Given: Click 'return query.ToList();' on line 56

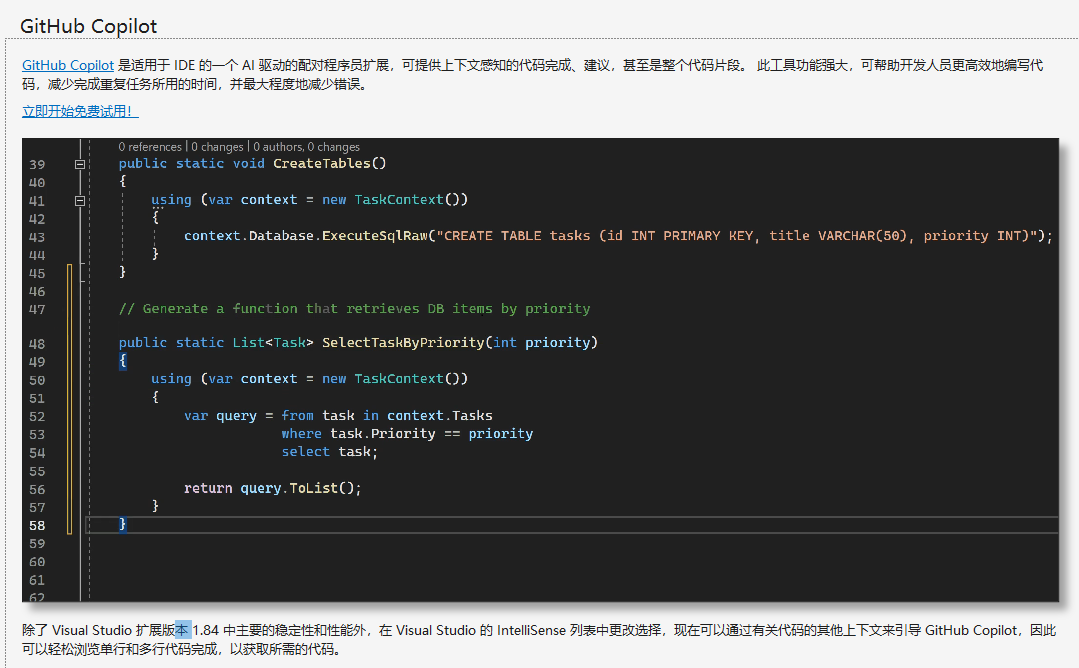Looking at the screenshot, I should (273, 488).
